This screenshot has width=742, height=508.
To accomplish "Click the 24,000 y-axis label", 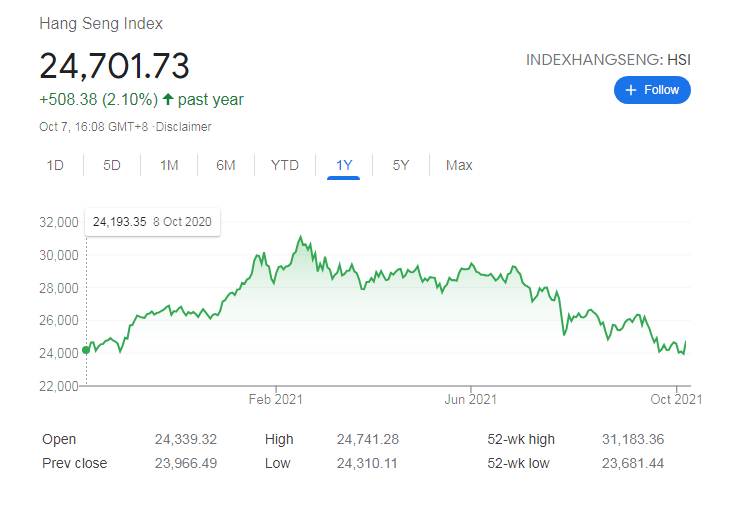I will [59, 353].
